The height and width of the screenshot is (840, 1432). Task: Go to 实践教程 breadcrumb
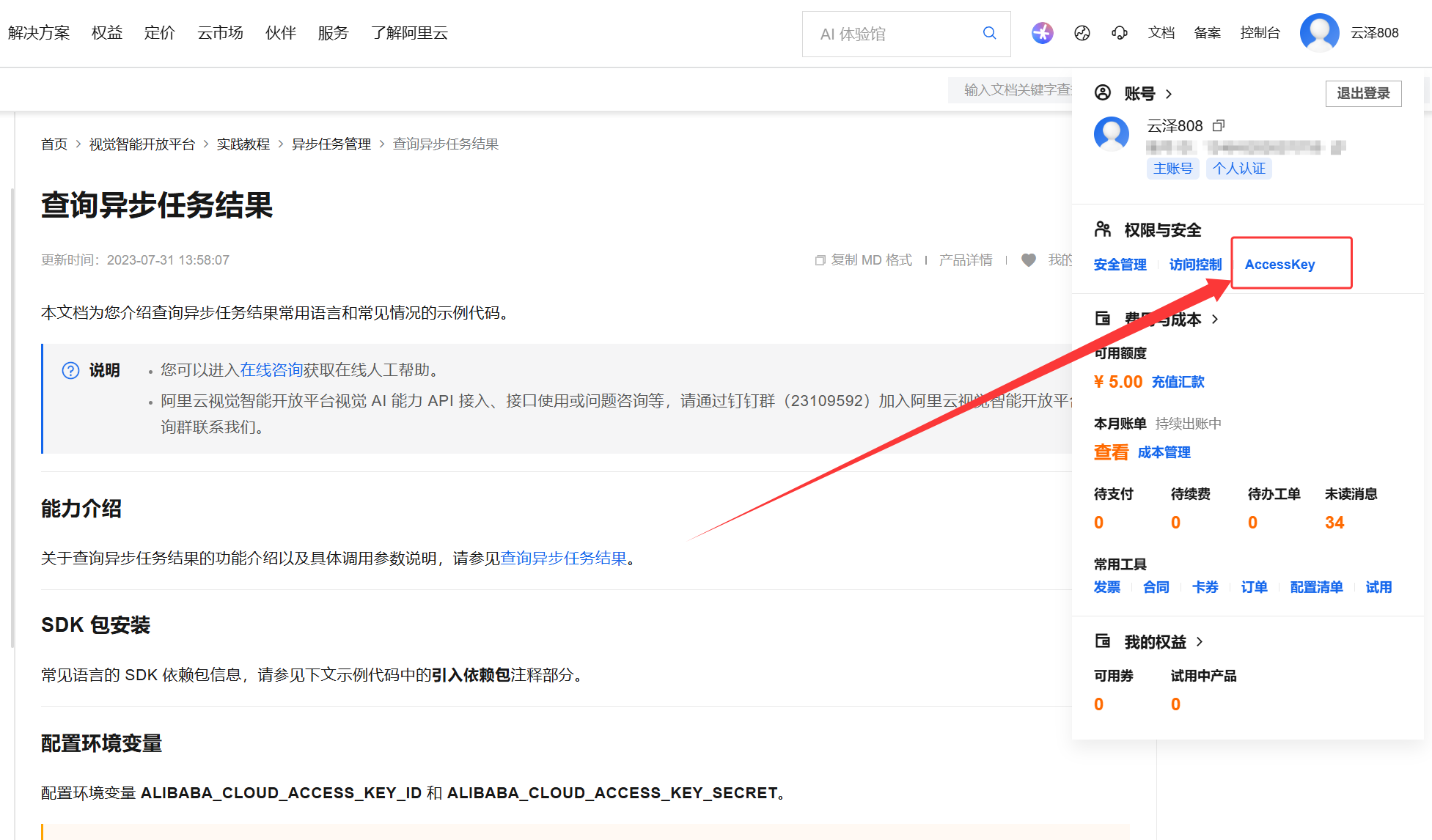[x=243, y=144]
